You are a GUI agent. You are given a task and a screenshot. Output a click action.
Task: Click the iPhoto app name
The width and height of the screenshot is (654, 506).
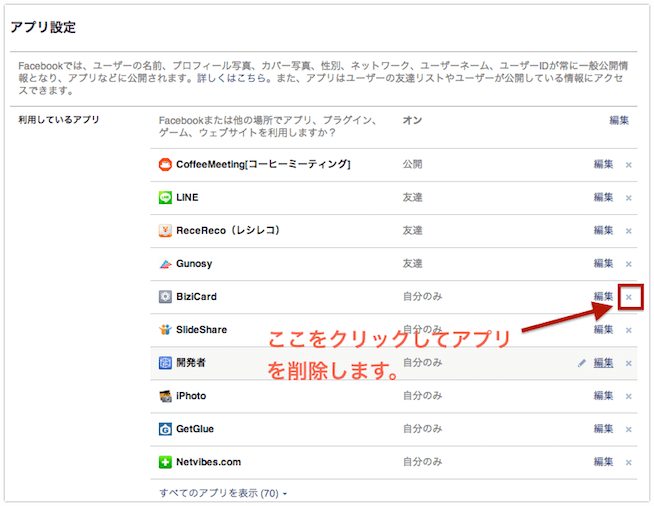pyautogui.click(x=191, y=396)
